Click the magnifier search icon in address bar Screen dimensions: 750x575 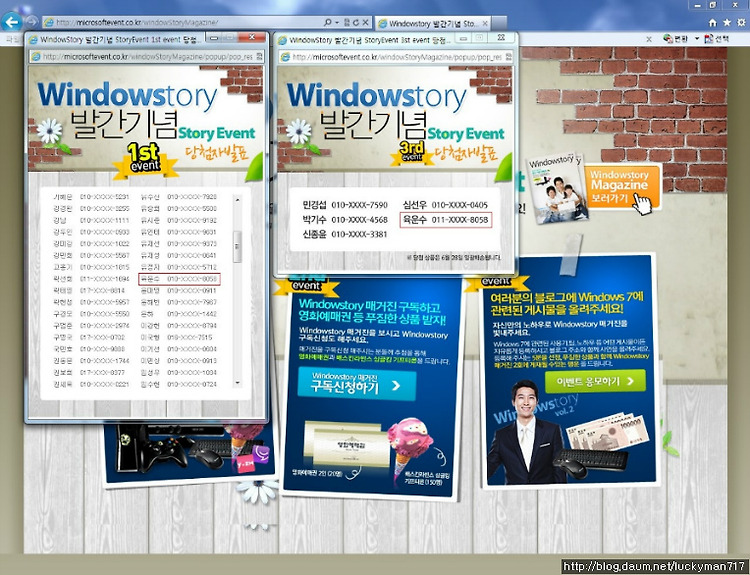click(328, 22)
